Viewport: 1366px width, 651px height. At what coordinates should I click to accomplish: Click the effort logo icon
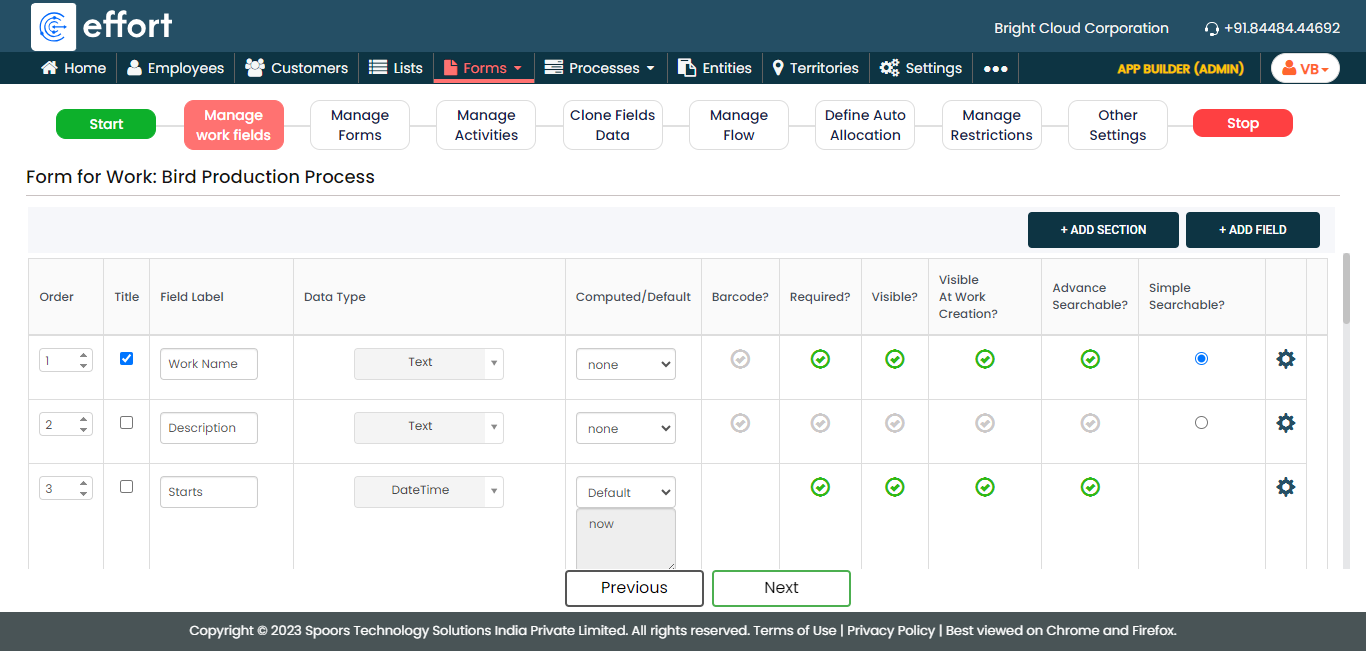tap(53, 26)
